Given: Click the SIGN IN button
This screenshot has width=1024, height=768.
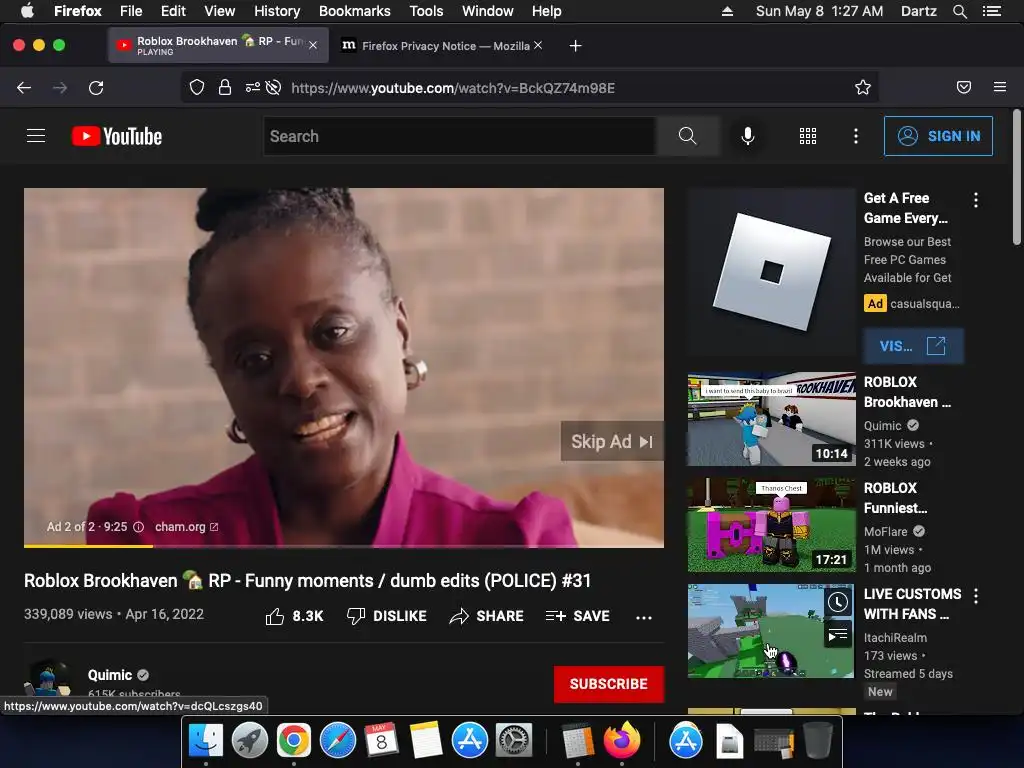Looking at the screenshot, I should click(x=938, y=136).
